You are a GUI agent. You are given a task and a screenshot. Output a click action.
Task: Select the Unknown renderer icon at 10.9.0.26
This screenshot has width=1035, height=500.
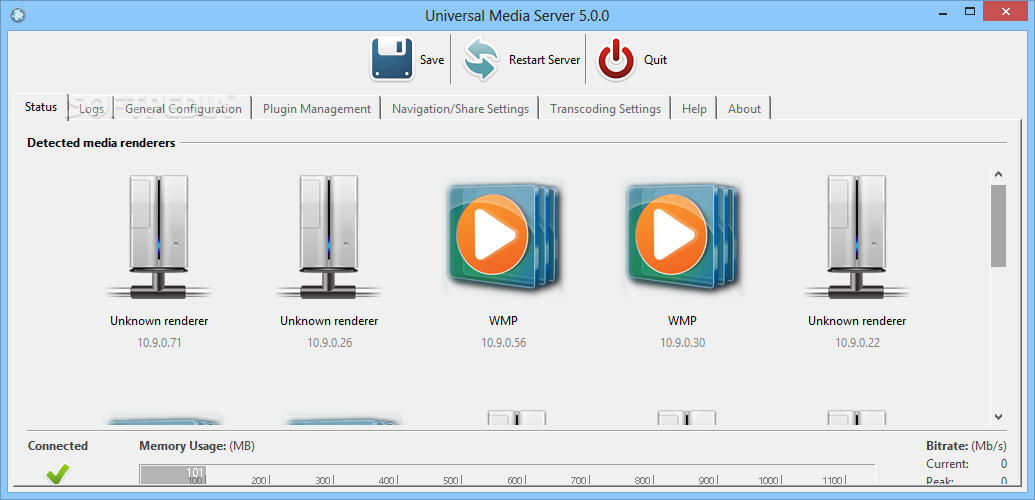tap(329, 237)
